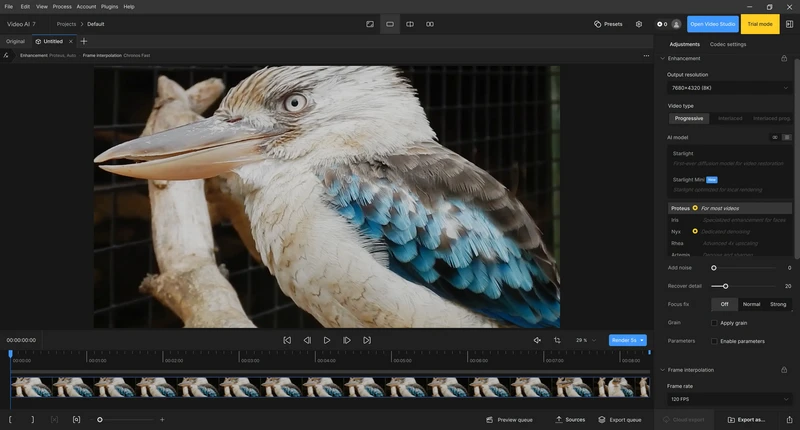Adjust the Add noise slider
This screenshot has width=800, height=430.
click(714, 268)
